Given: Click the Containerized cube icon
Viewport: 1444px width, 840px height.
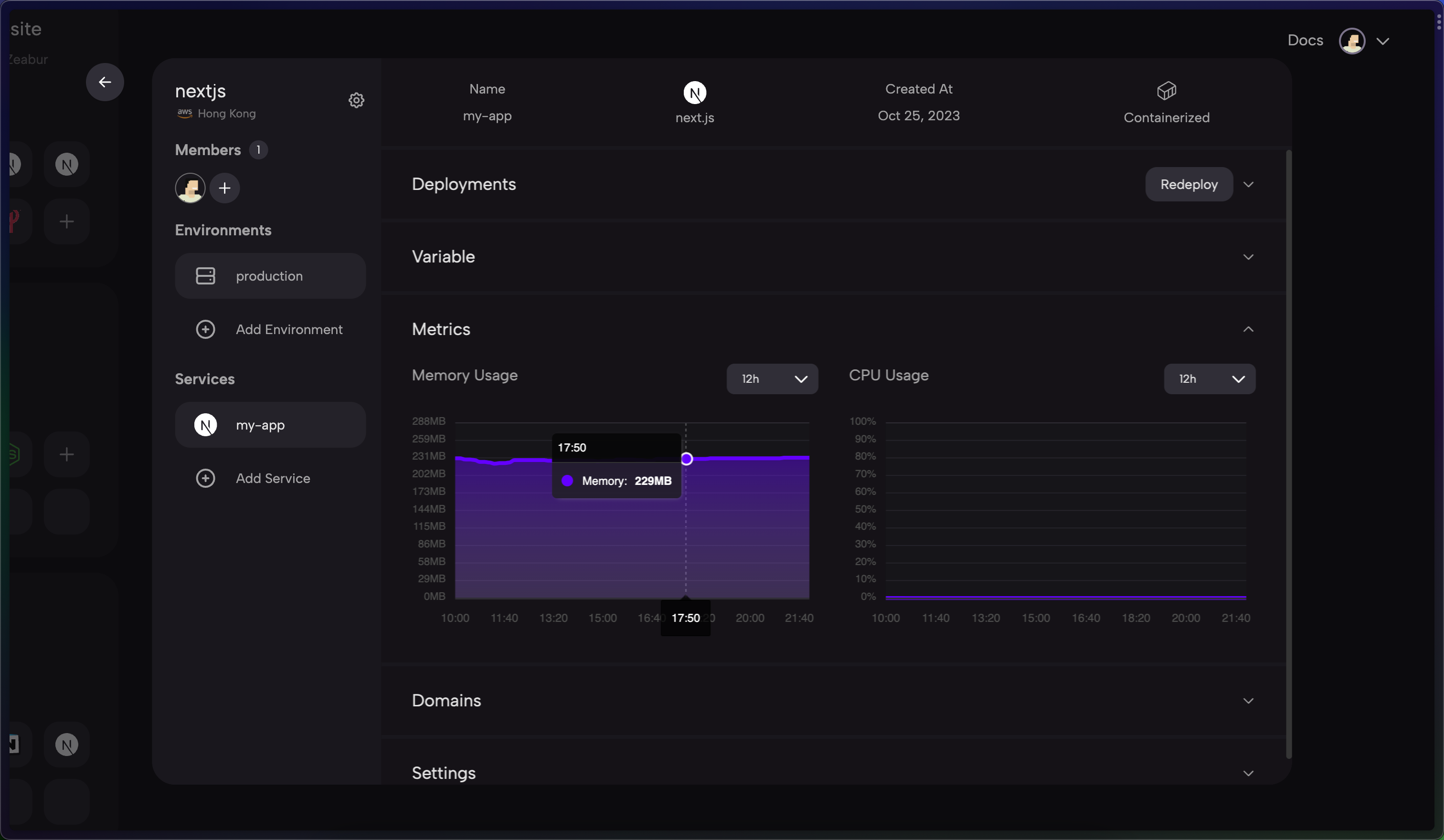Looking at the screenshot, I should point(1166,91).
